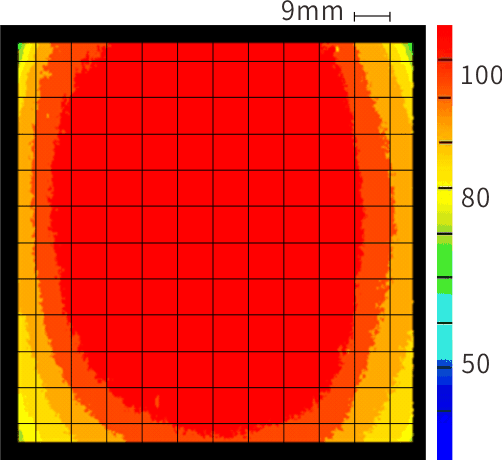Screen dimensions: 502x460
Task: Click the colorbar tick mark next to 50
Action: coord(445,367)
